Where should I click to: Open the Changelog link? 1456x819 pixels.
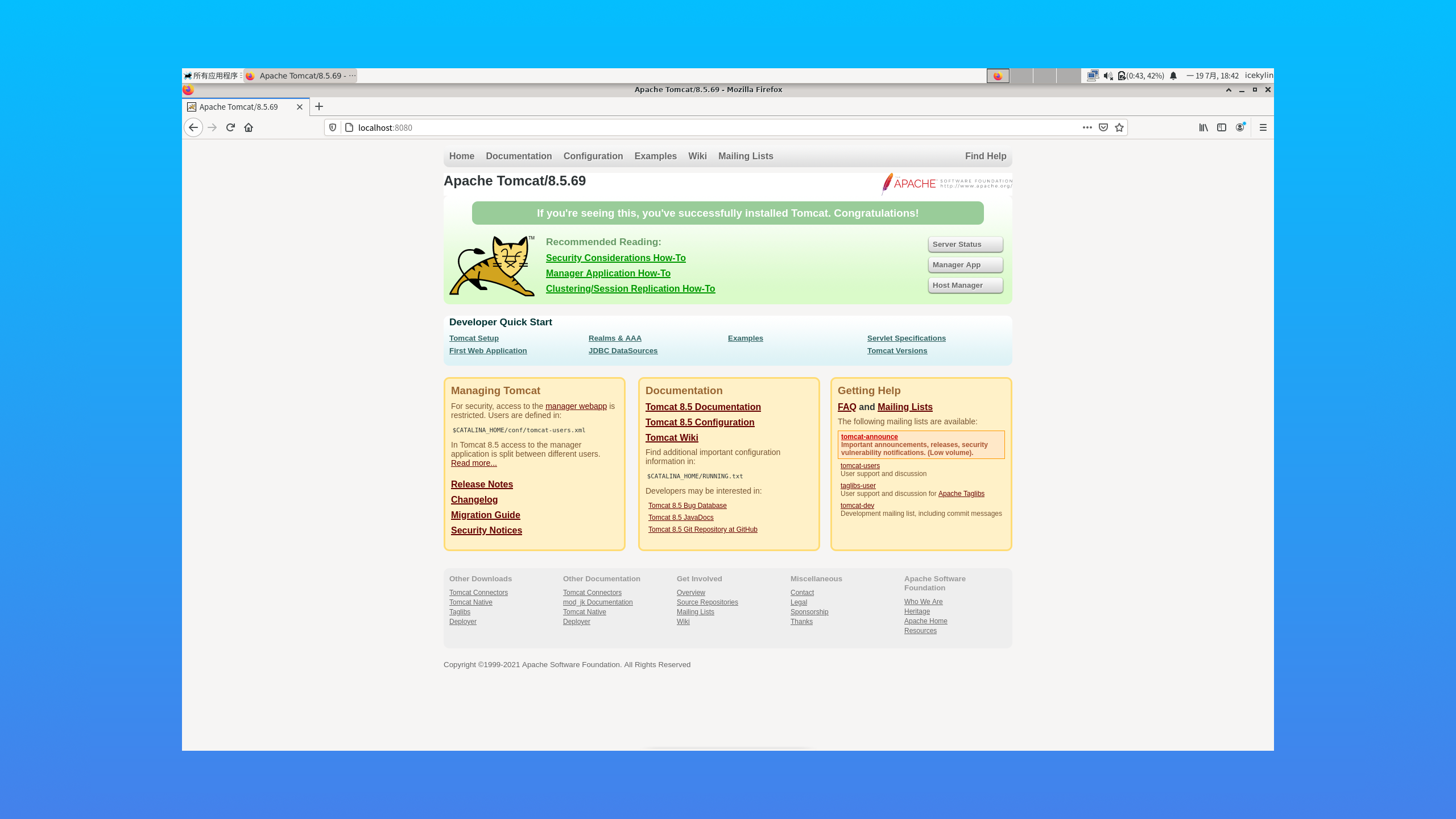click(474, 499)
